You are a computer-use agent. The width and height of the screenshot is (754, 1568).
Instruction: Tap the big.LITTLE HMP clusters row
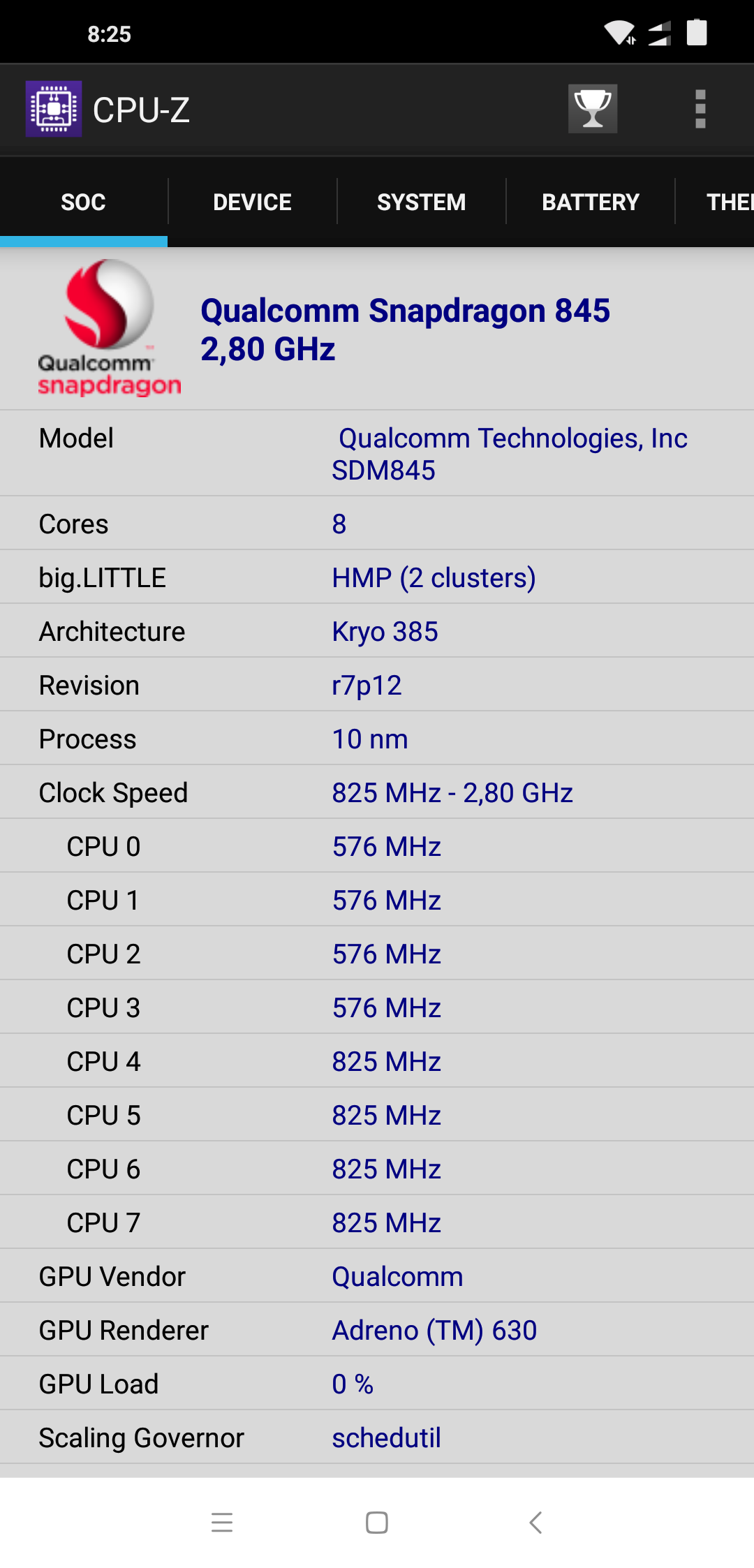pyautogui.click(x=377, y=577)
